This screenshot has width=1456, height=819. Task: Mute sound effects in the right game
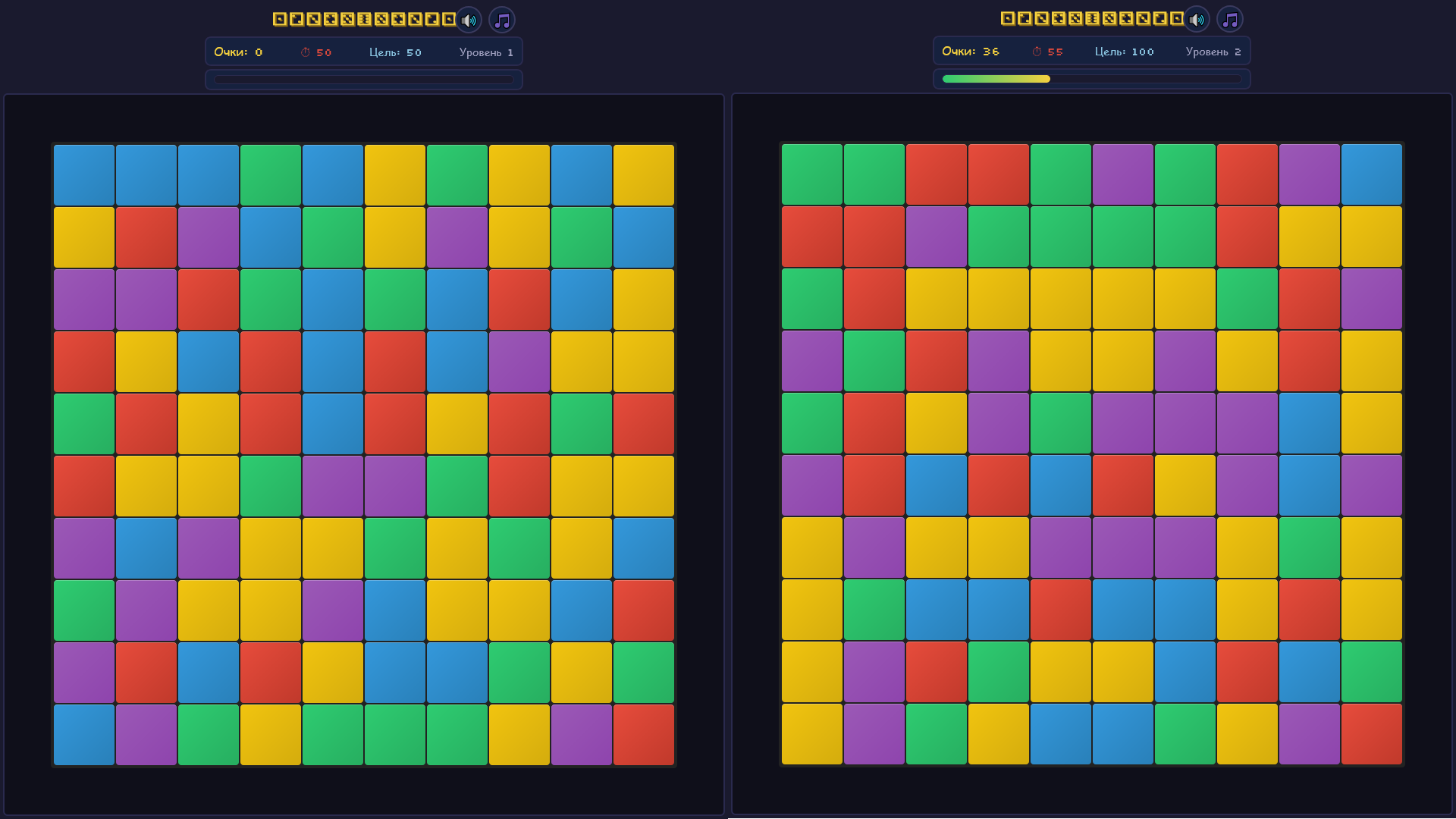pyautogui.click(x=1197, y=20)
